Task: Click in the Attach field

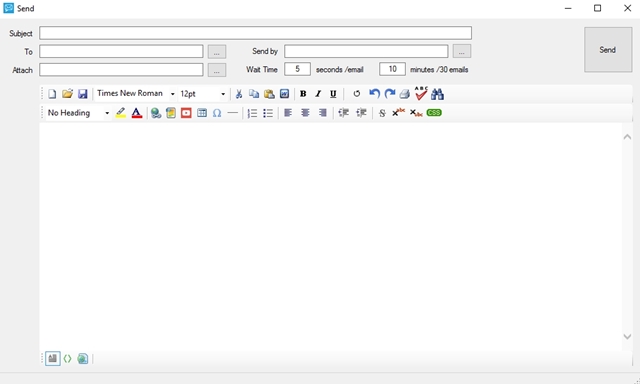Action: [x=121, y=70]
